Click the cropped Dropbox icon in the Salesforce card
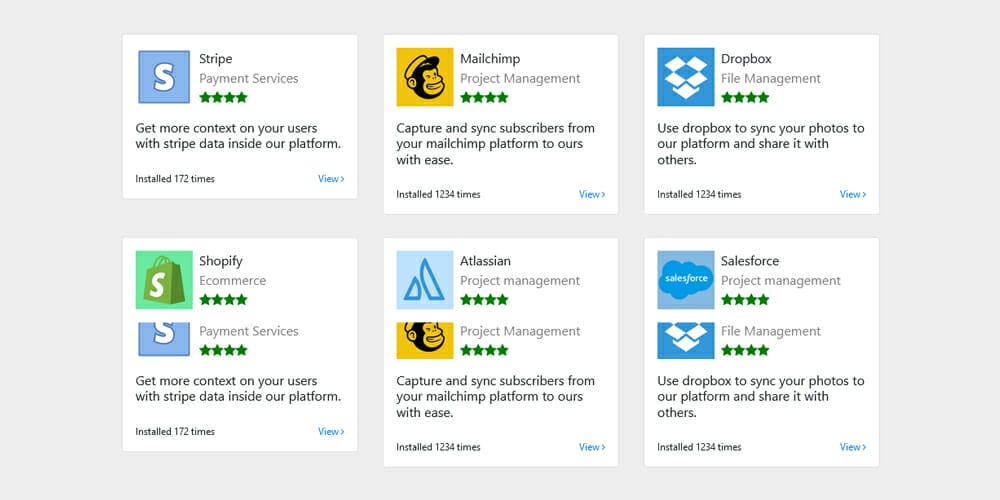The width and height of the screenshot is (1000, 500). pos(686,340)
